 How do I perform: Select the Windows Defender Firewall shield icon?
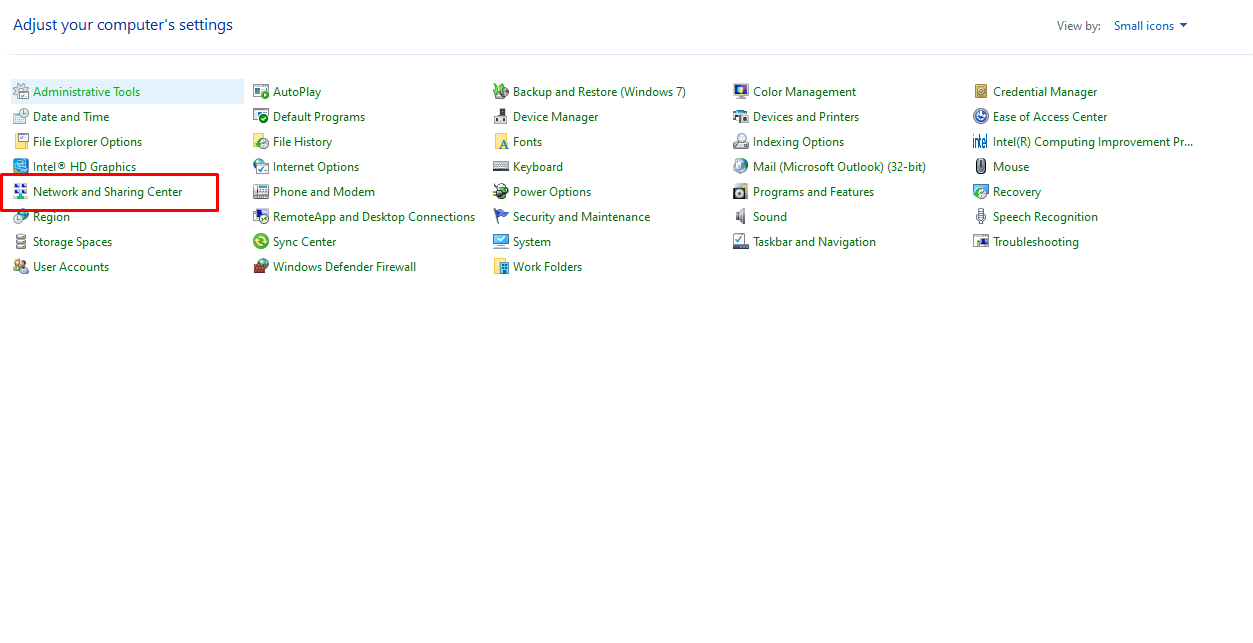coord(260,266)
